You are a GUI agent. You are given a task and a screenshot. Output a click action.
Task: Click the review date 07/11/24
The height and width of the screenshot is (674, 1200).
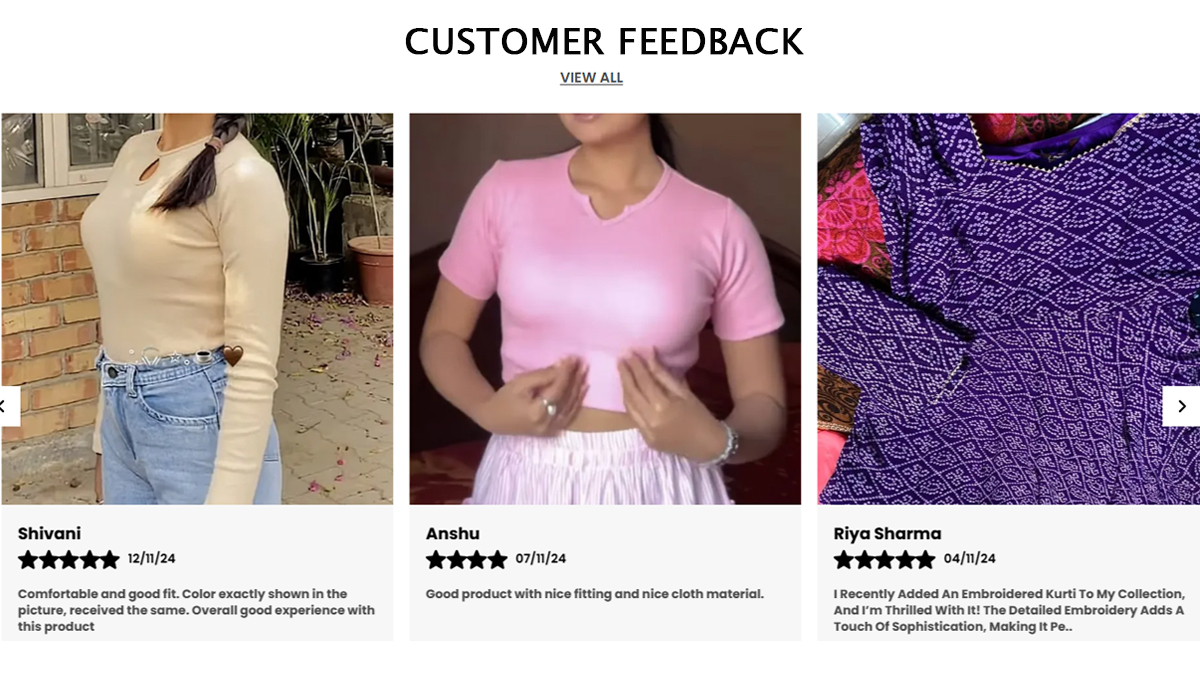(x=540, y=559)
